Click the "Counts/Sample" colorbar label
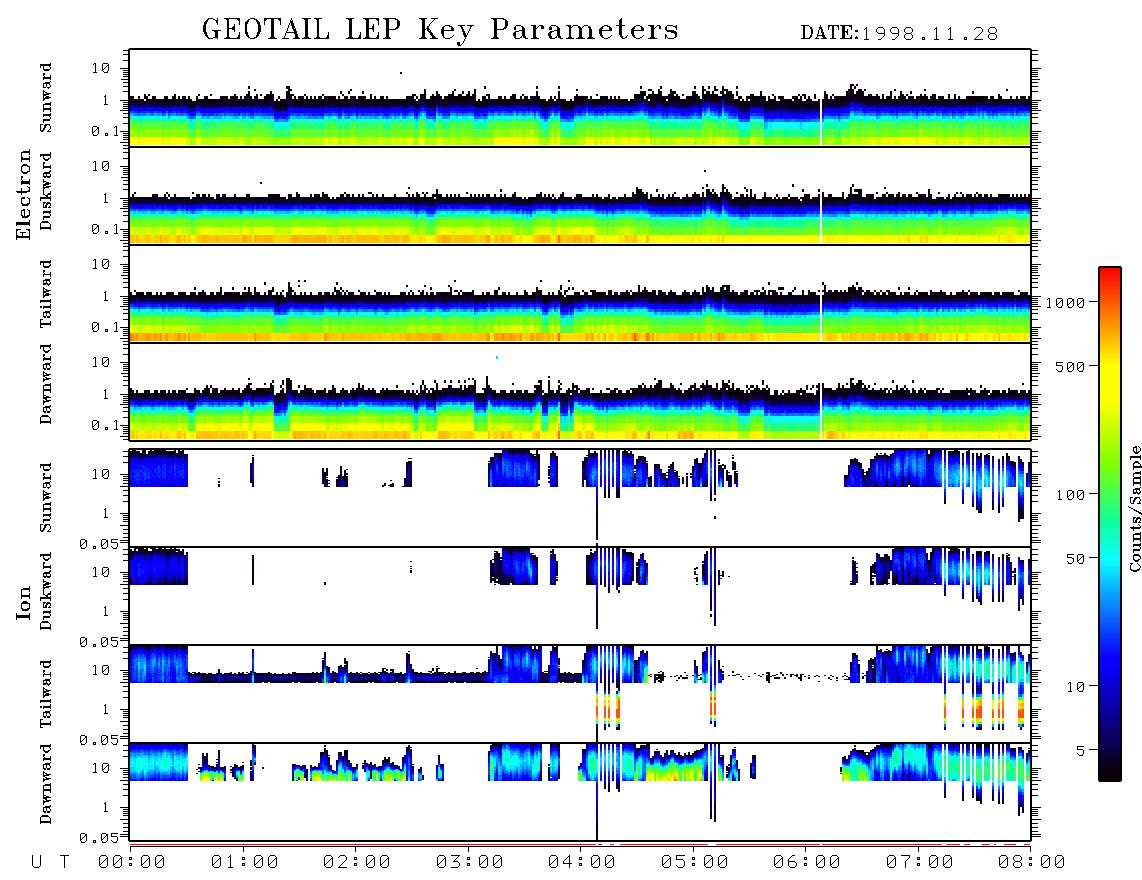Viewport: 1142px width, 880px height. point(1134,509)
